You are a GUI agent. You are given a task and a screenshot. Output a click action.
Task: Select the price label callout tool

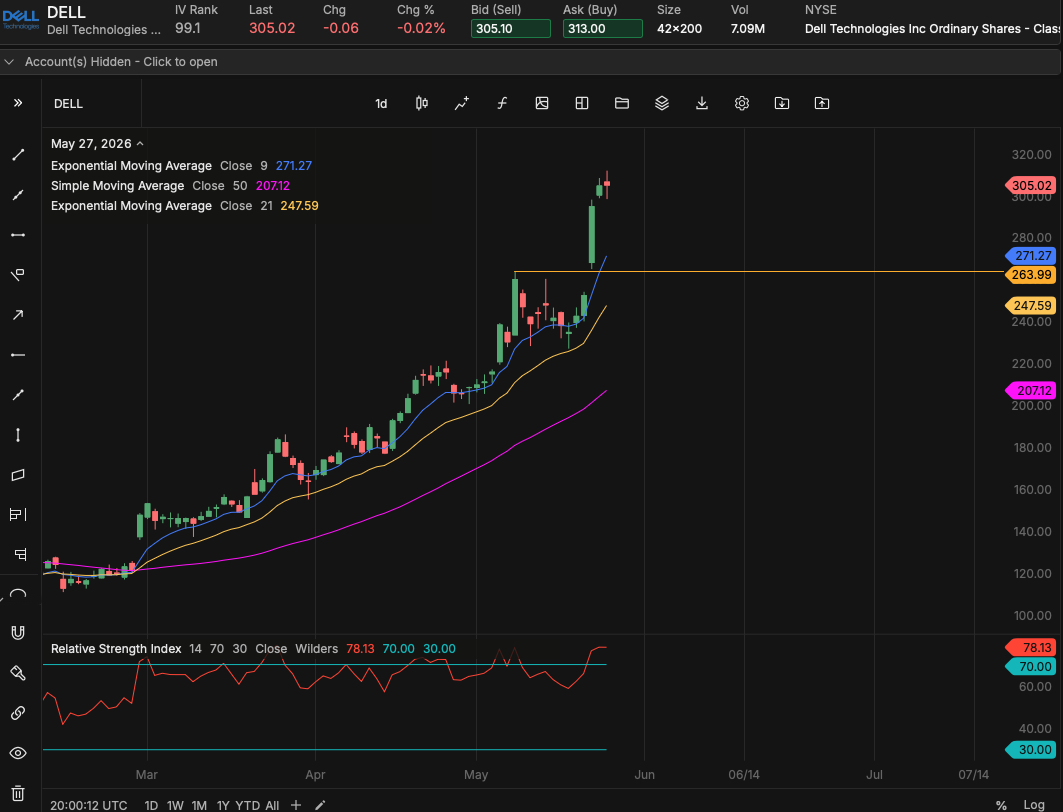coord(18,275)
